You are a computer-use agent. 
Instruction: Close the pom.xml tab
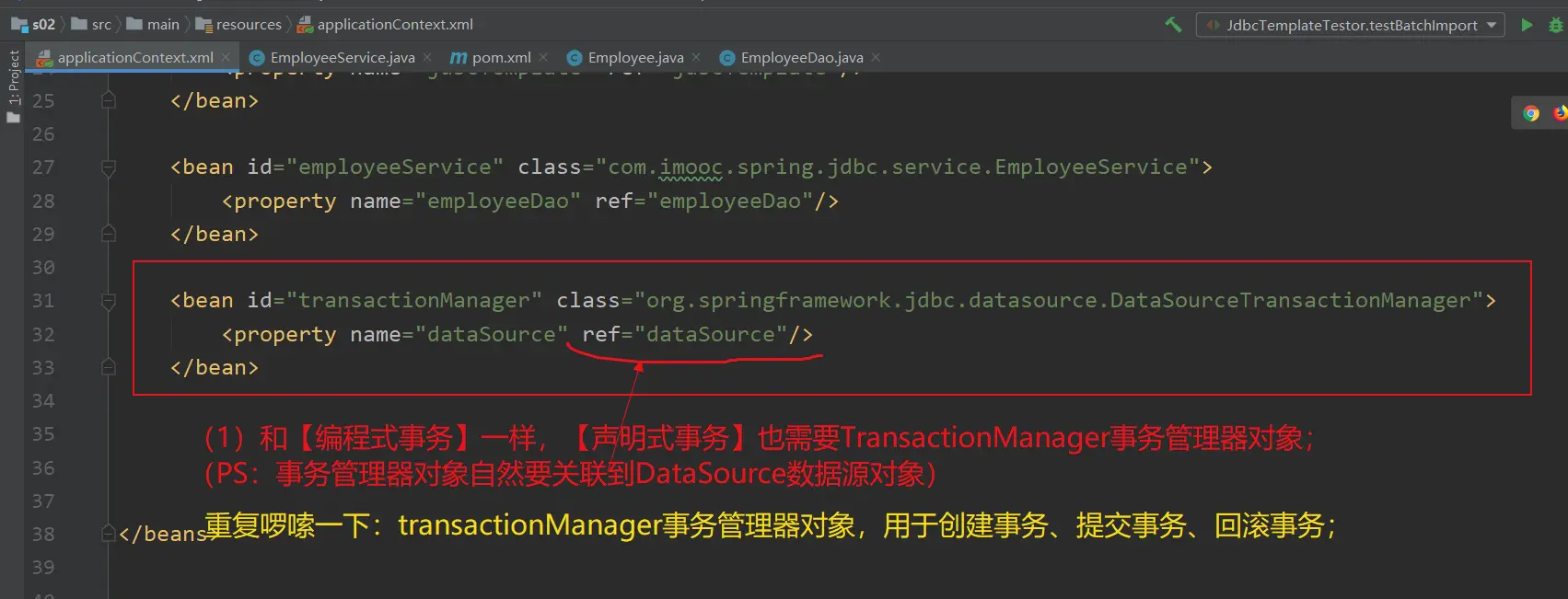[543, 57]
